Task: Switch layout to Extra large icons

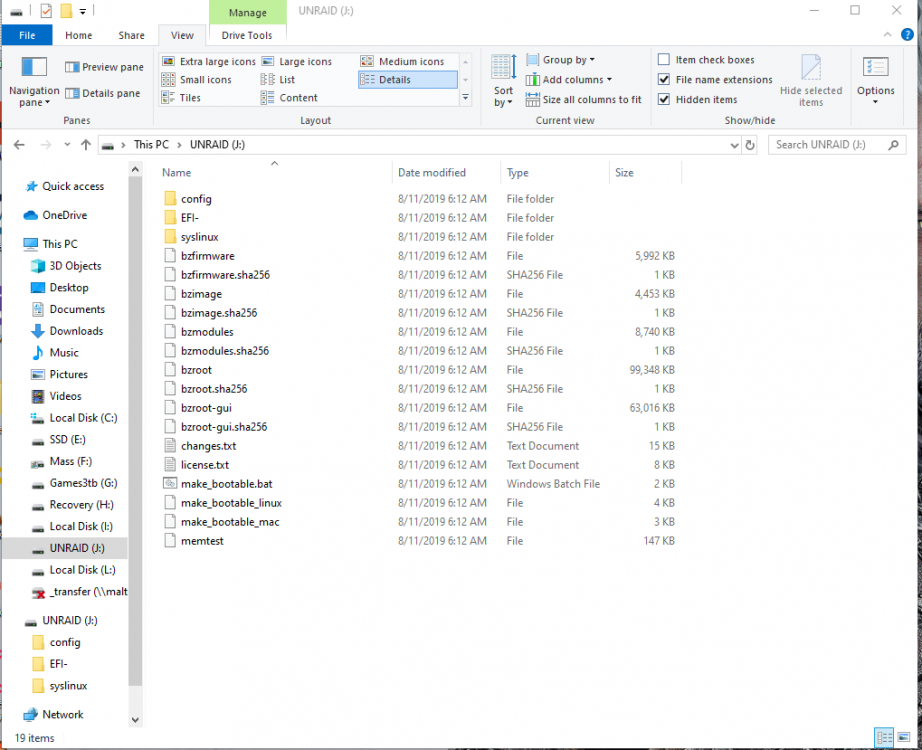Action: coord(209,61)
